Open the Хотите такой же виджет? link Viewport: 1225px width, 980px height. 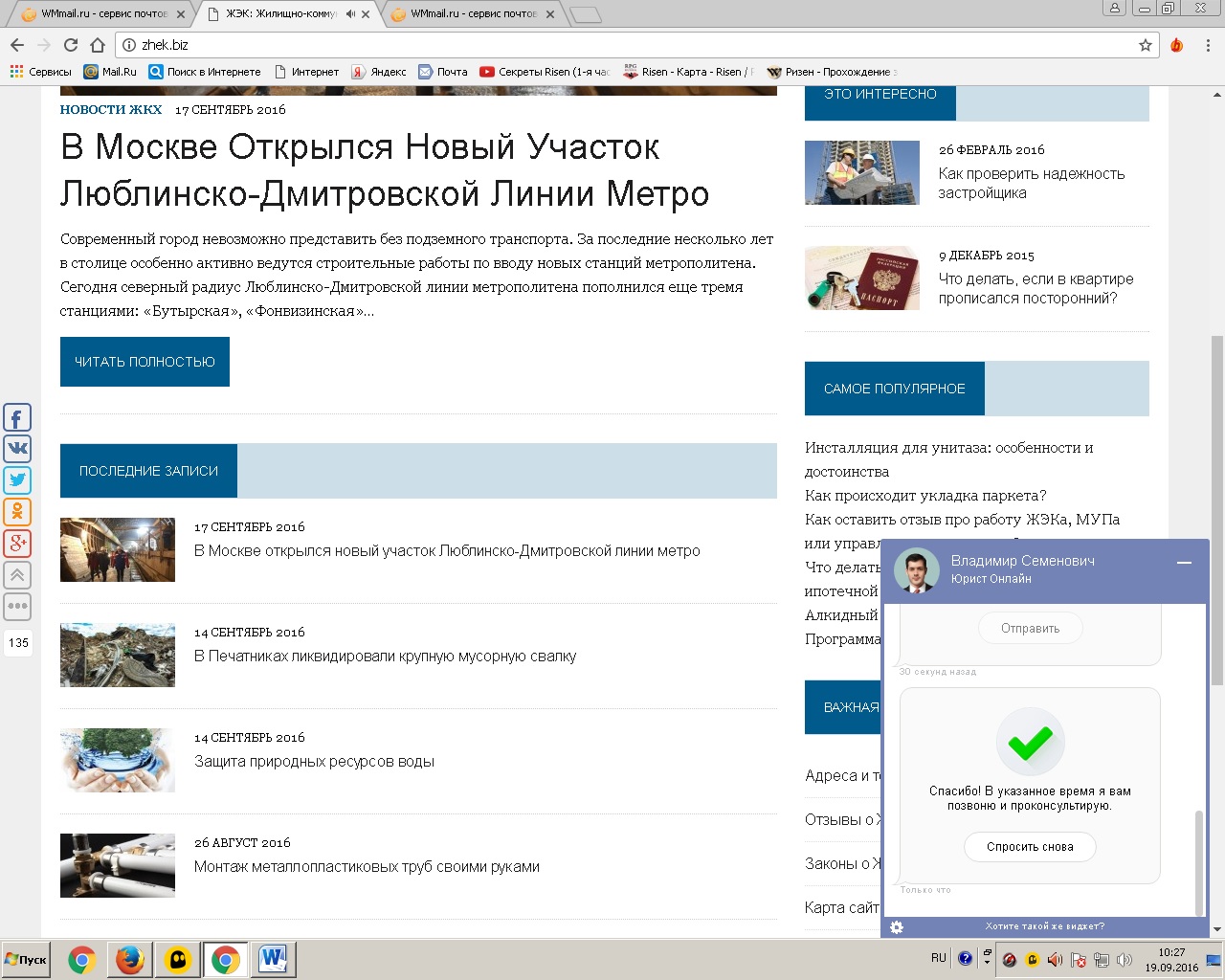click(1045, 926)
